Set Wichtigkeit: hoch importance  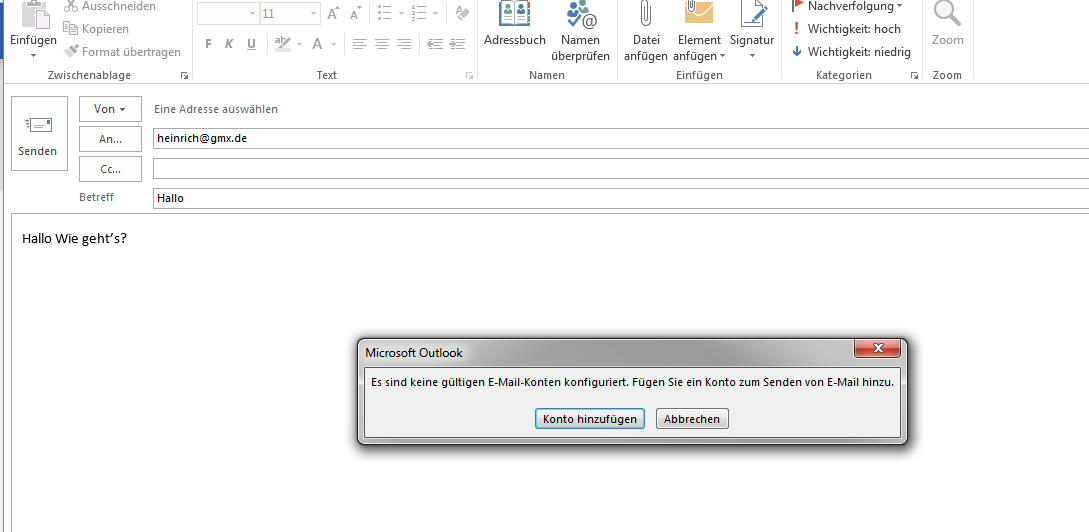click(847, 28)
